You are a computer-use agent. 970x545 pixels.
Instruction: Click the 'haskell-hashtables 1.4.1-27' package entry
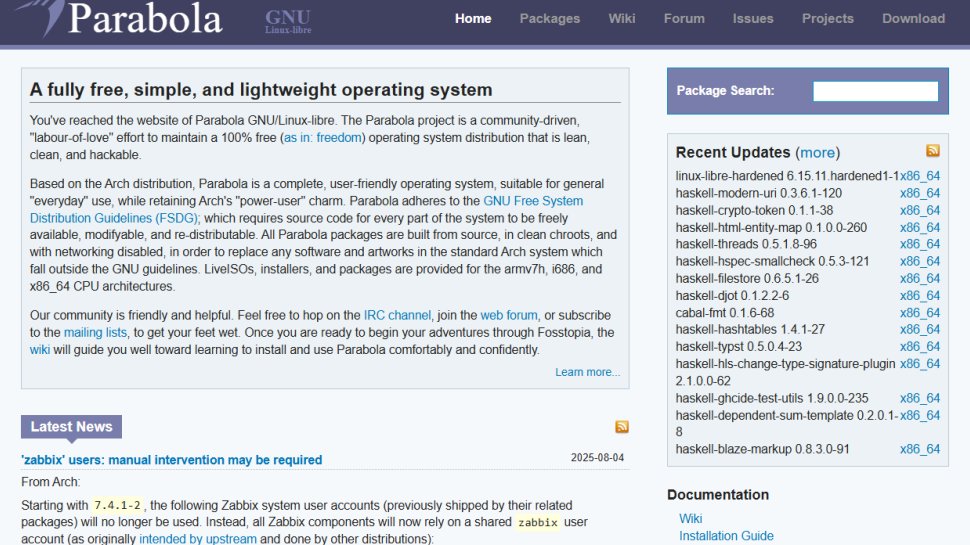tap(750, 329)
